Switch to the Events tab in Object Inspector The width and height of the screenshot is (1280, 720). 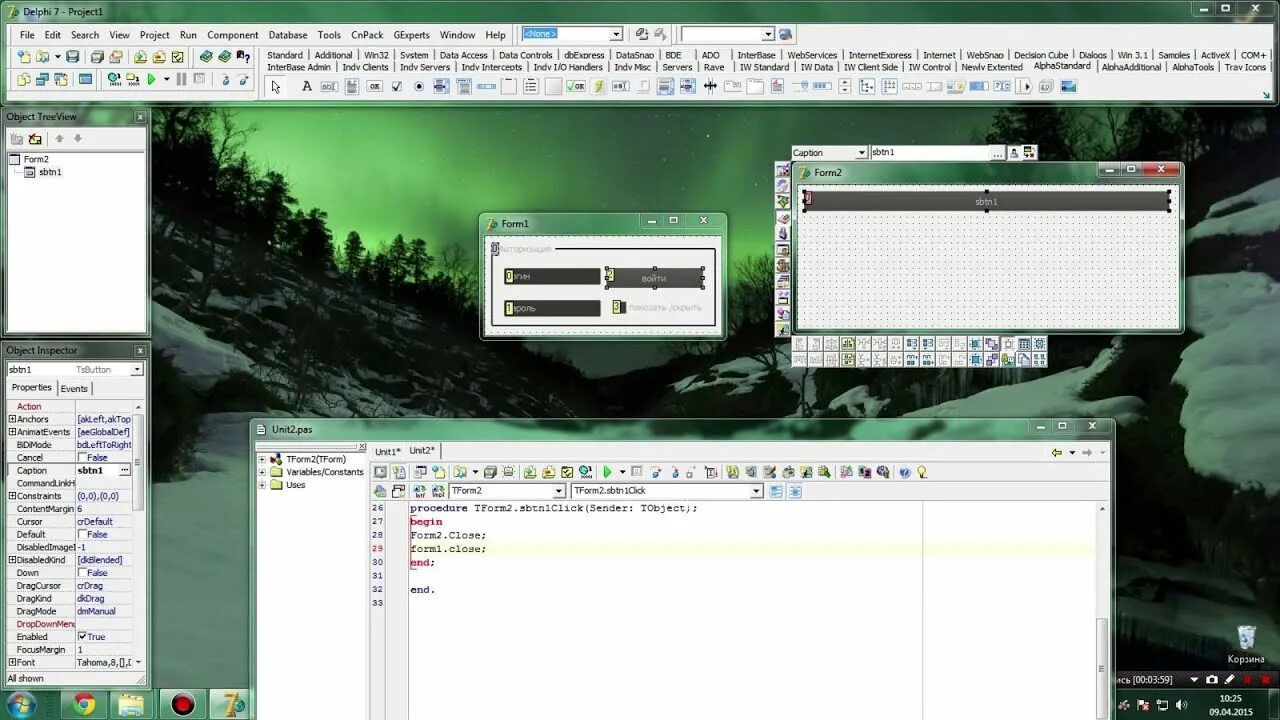74,389
